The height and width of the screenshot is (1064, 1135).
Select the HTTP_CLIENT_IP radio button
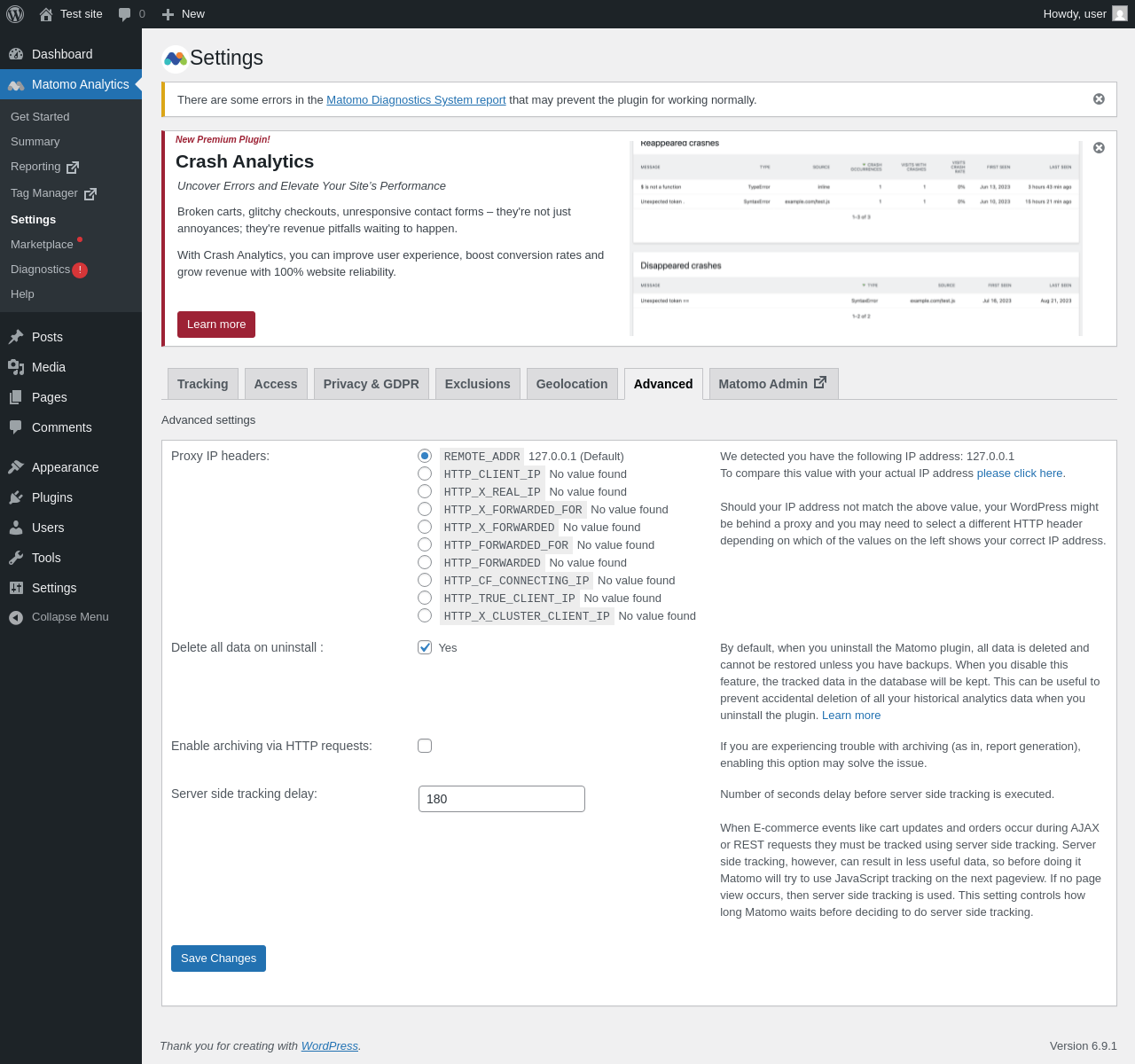pos(425,473)
